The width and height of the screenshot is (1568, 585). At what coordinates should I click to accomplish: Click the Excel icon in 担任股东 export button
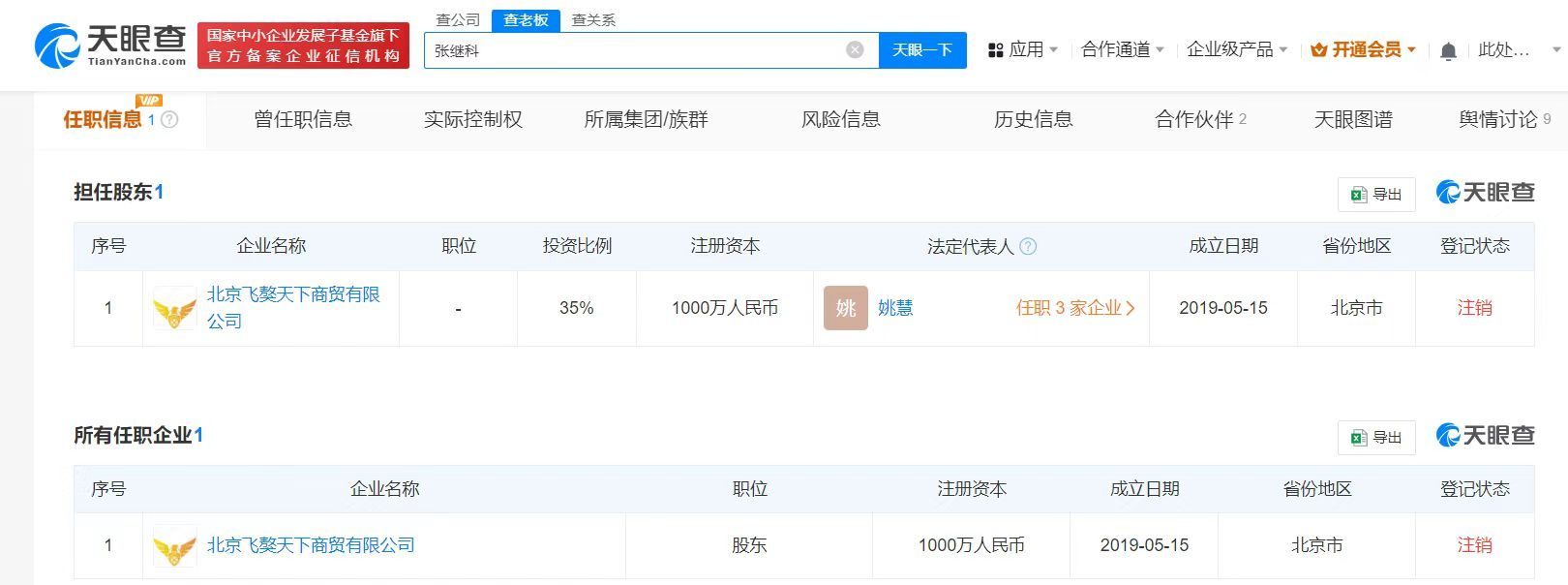click(1359, 195)
